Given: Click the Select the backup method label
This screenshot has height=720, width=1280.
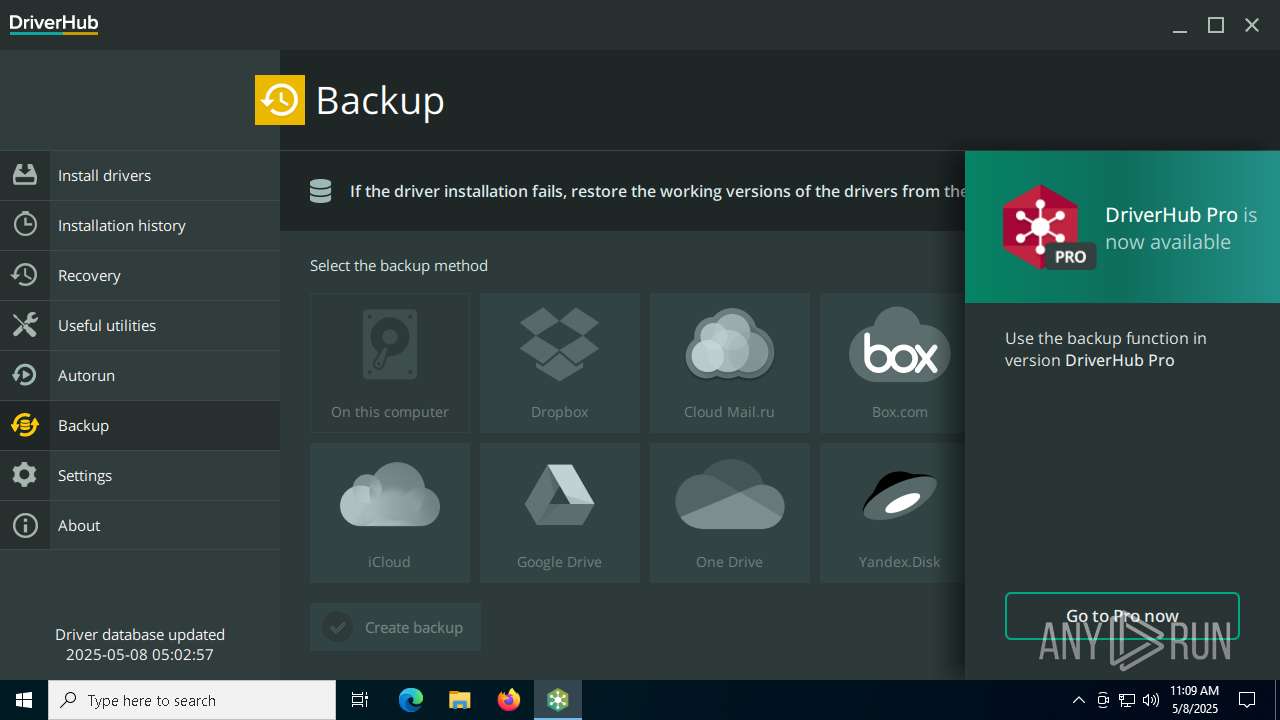Looking at the screenshot, I should 399,266.
